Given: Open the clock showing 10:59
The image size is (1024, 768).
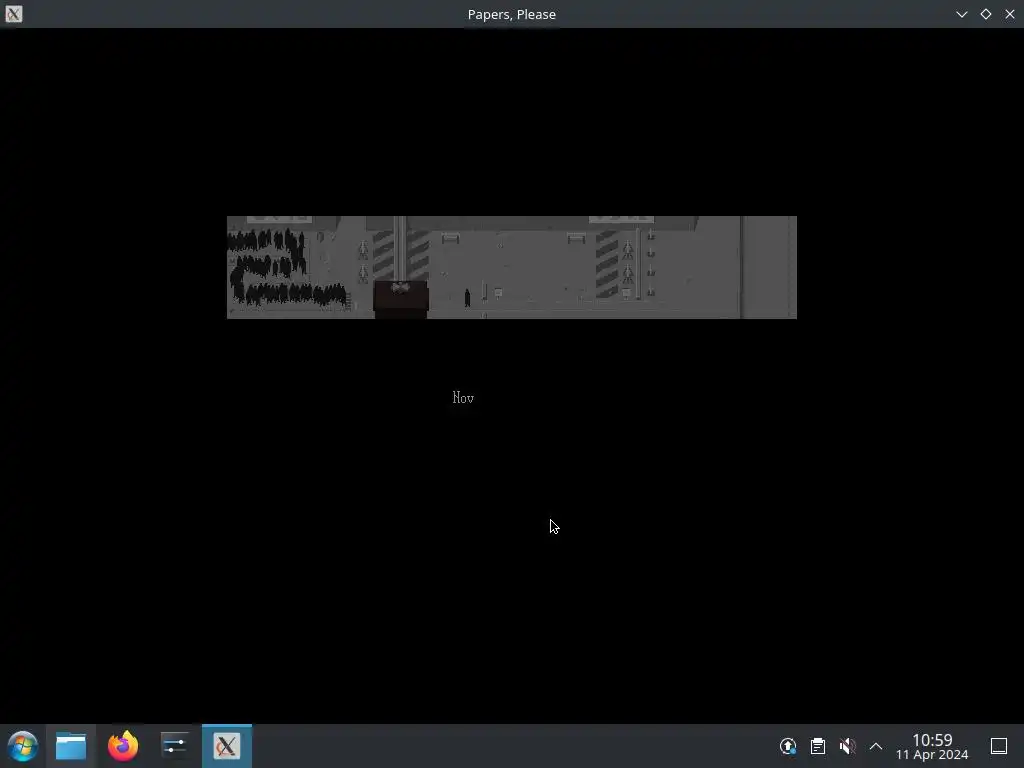Looking at the screenshot, I should [932, 746].
